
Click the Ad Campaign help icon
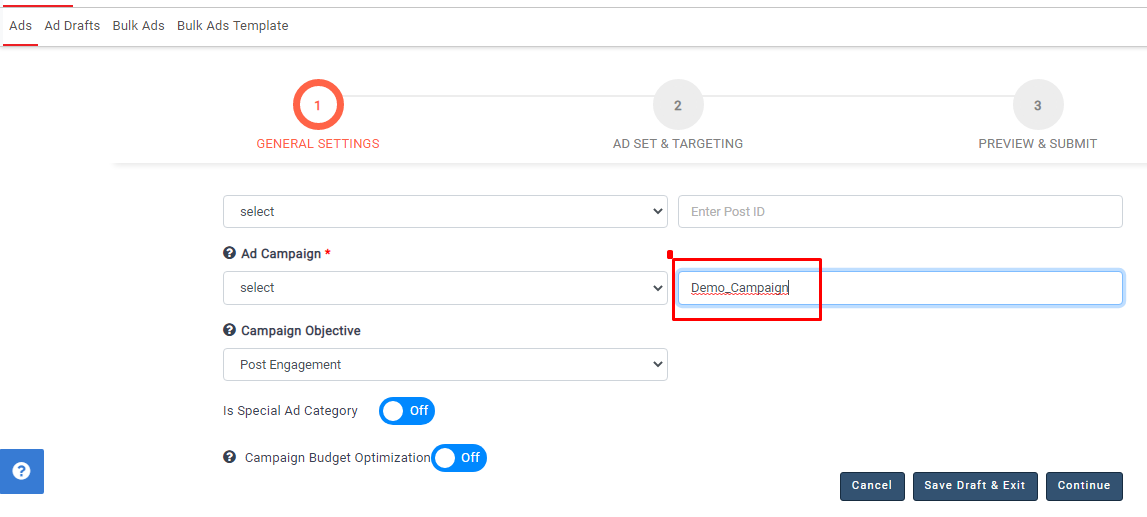(229, 254)
